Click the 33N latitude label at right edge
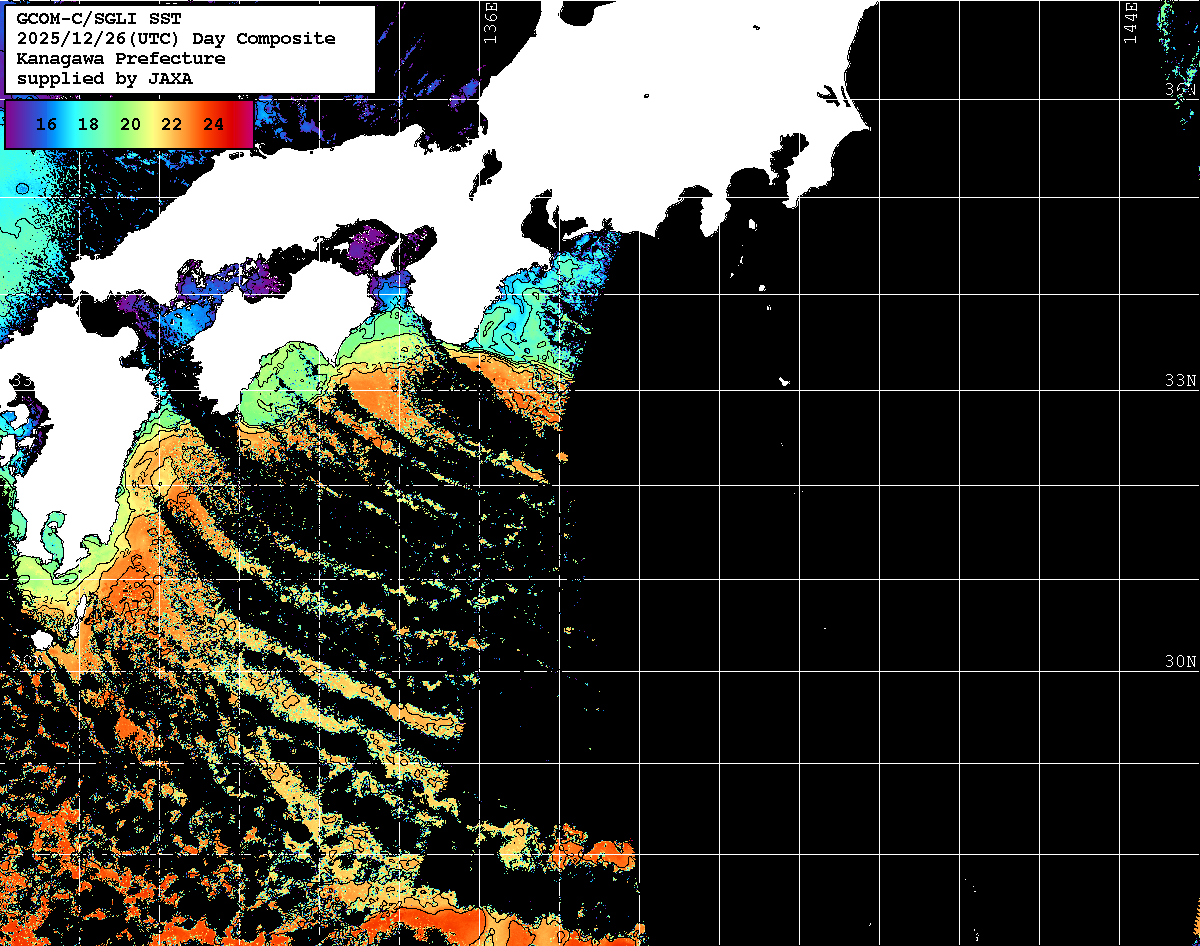Screen dimensions: 1200x946 click(1180, 381)
